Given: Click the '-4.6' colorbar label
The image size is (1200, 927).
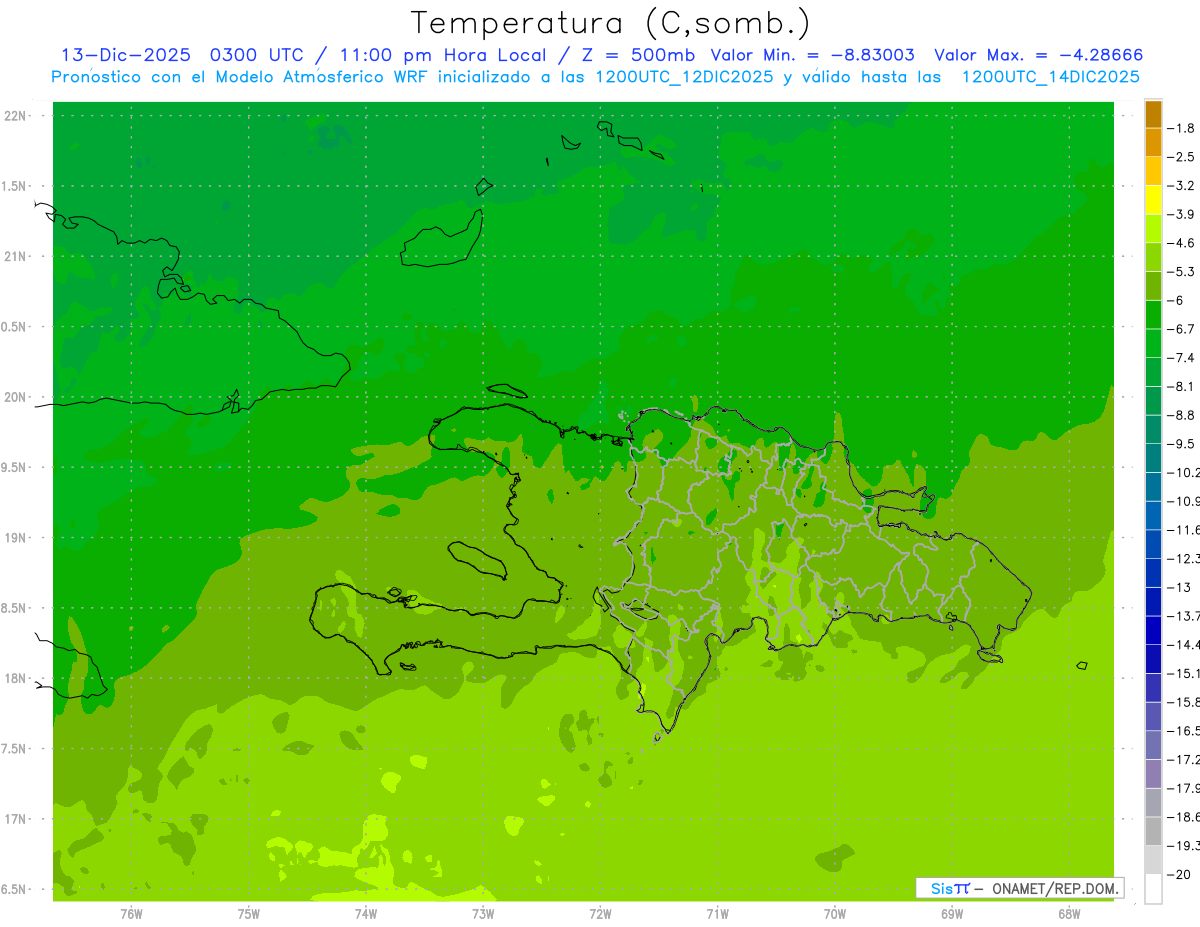Looking at the screenshot, I should pyautogui.click(x=1180, y=243).
